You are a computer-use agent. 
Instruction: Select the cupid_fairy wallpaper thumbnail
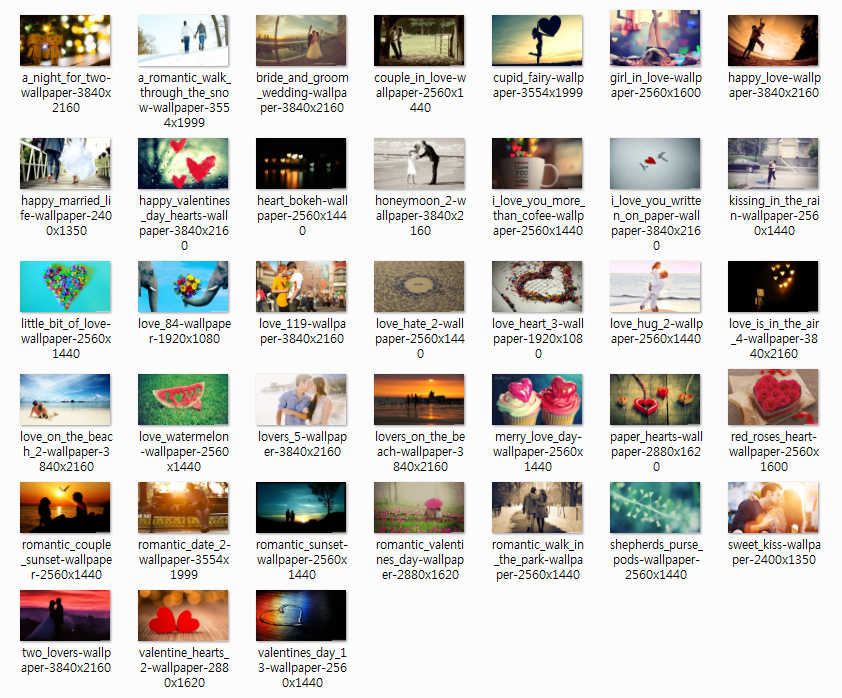click(x=537, y=40)
